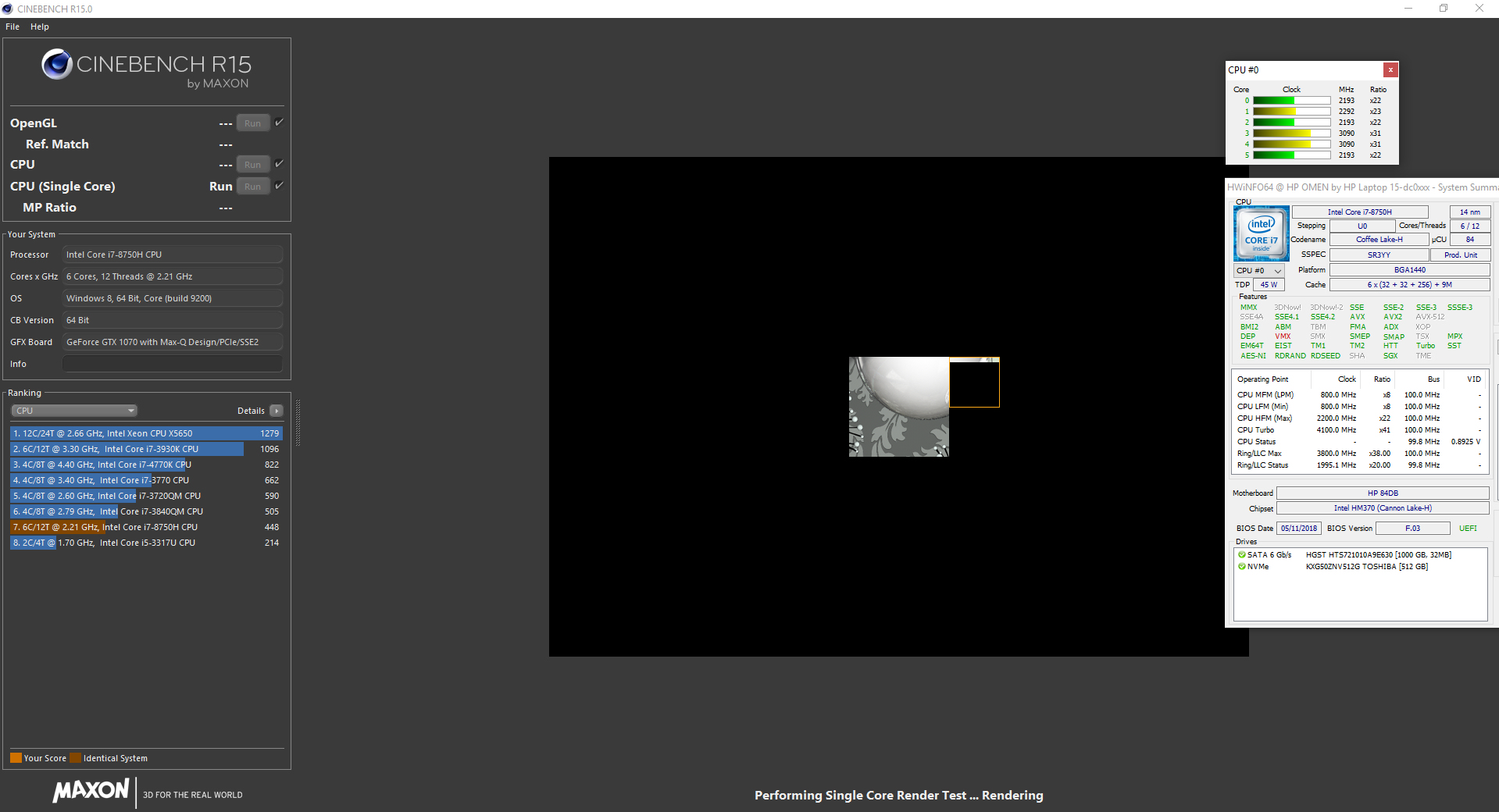Restore down the Cinebench window
The height and width of the screenshot is (812, 1499).
point(1444,9)
